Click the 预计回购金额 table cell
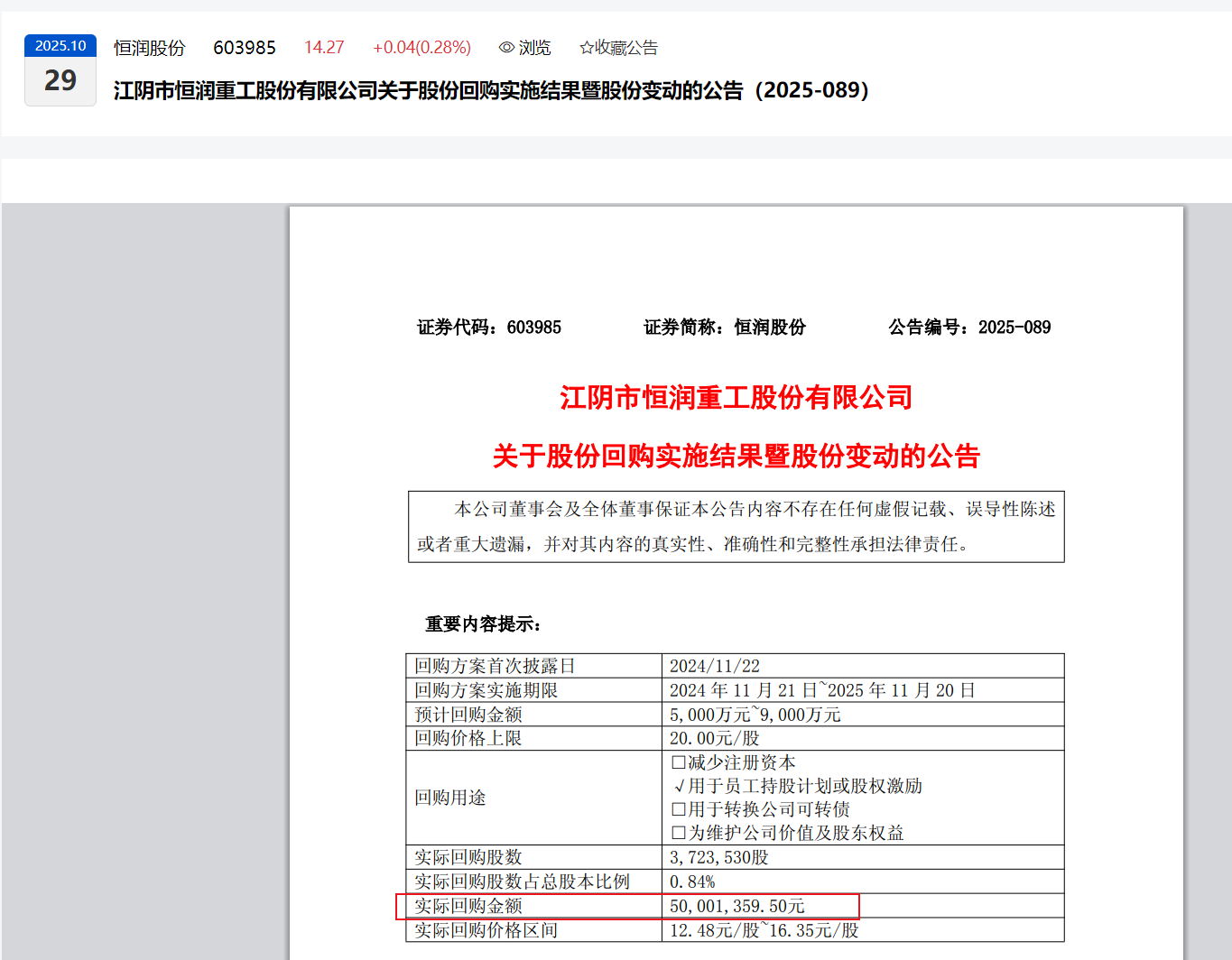 [534, 715]
